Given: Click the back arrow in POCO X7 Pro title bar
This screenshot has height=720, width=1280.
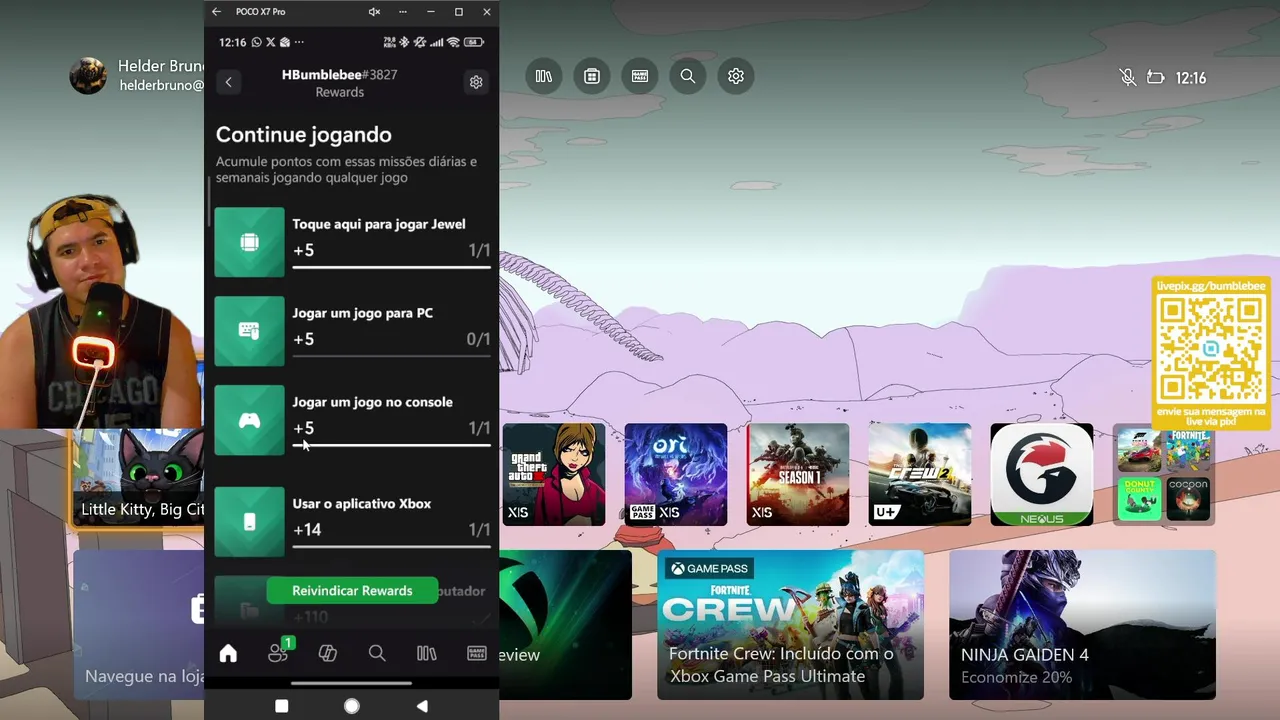Looking at the screenshot, I should pyautogui.click(x=216, y=12).
